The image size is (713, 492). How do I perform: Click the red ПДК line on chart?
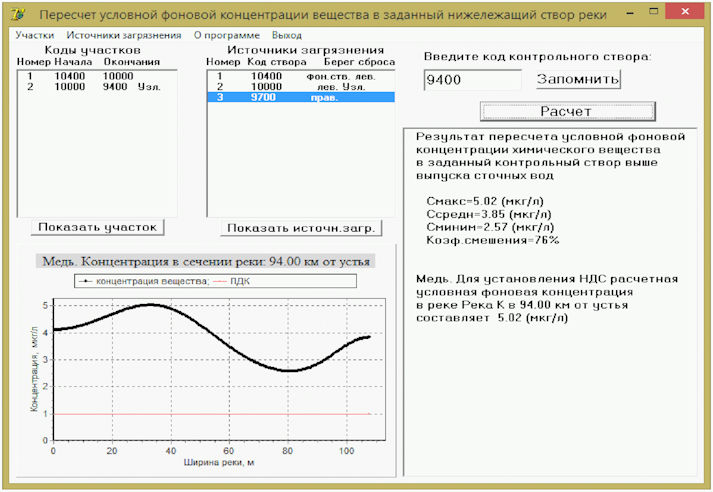[x=212, y=414]
